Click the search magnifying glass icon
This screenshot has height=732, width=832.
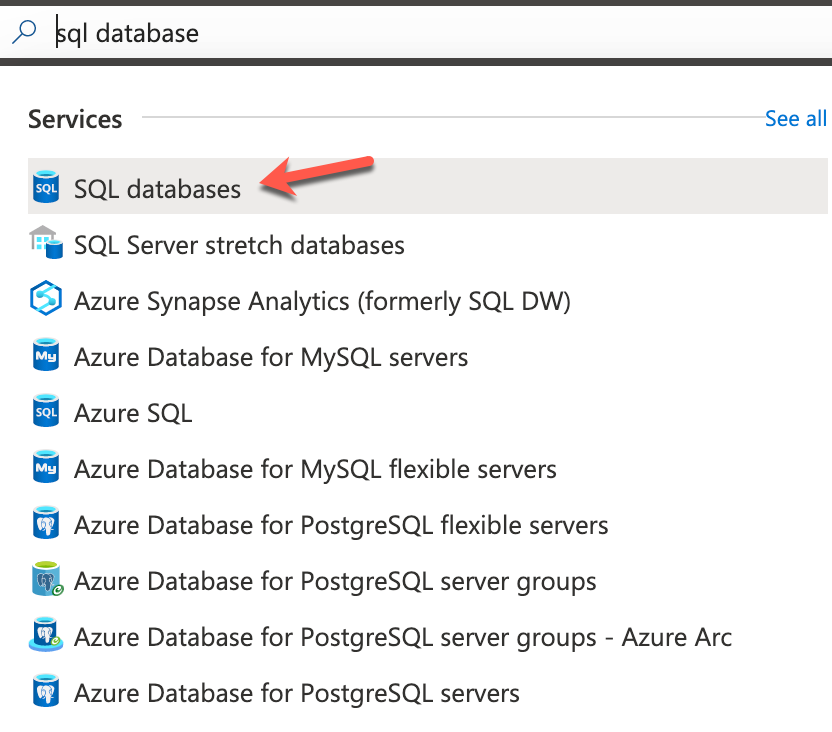coord(24,32)
